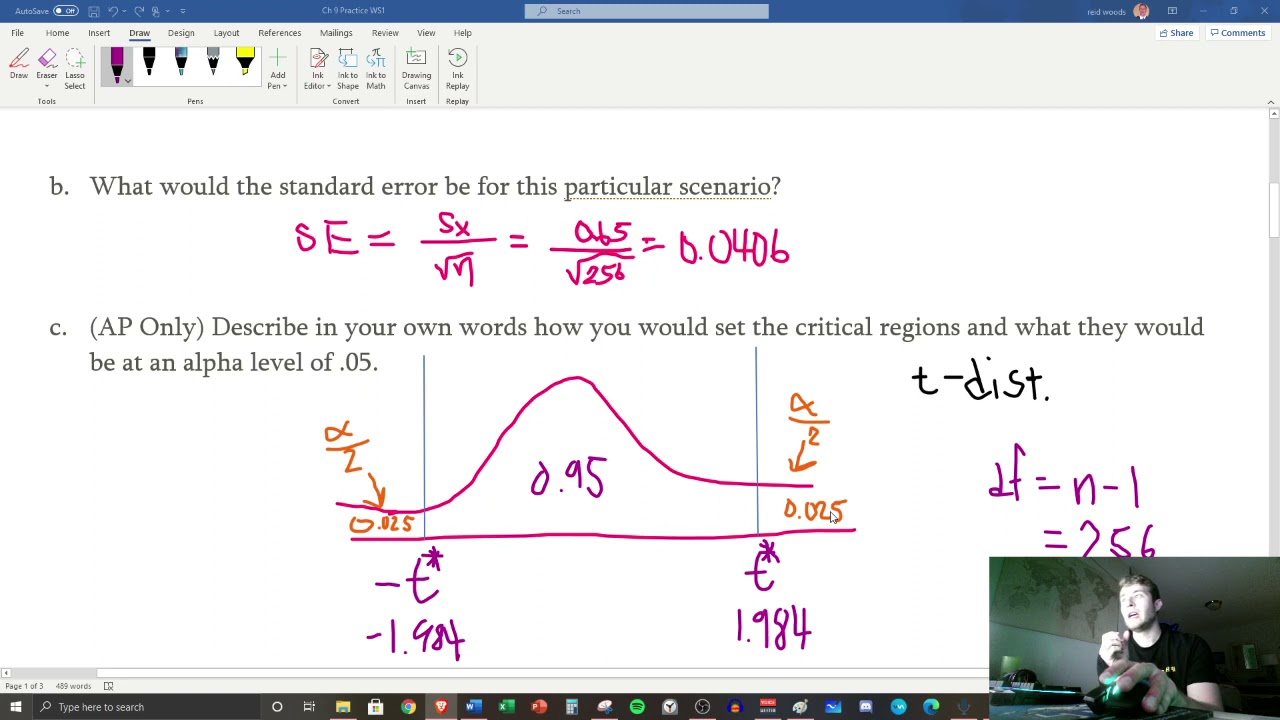1280x720 pixels.
Task: Open Calculator from the taskbar
Action: [572, 707]
